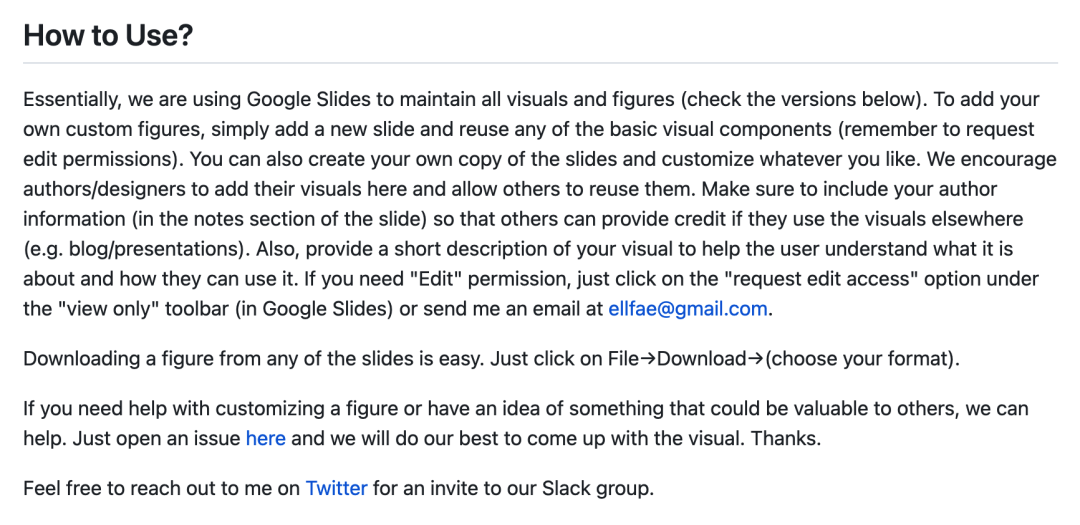Open the ellfae@gmail.com email link

[687, 309]
